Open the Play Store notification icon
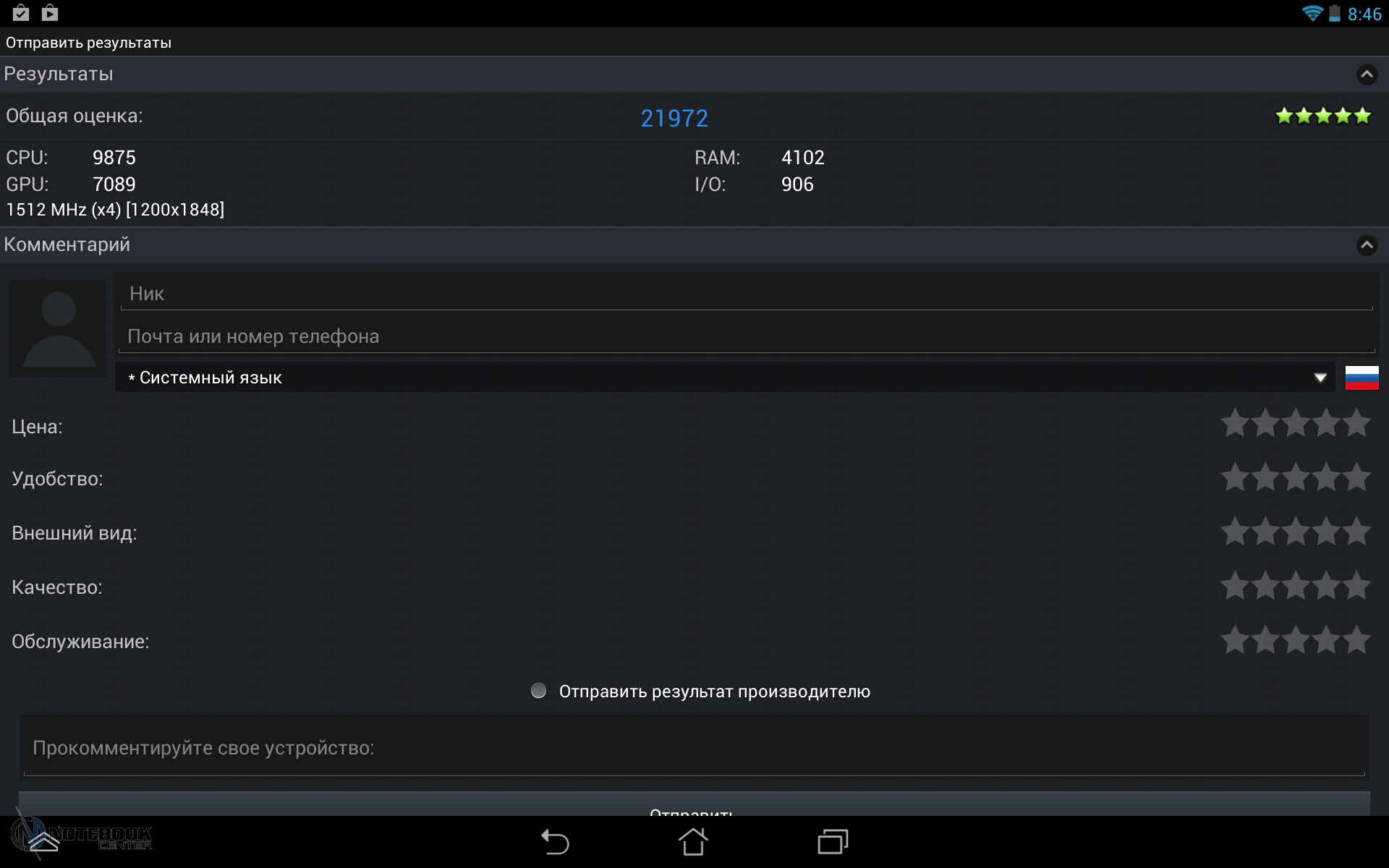The height and width of the screenshot is (868, 1389). pos(49,12)
